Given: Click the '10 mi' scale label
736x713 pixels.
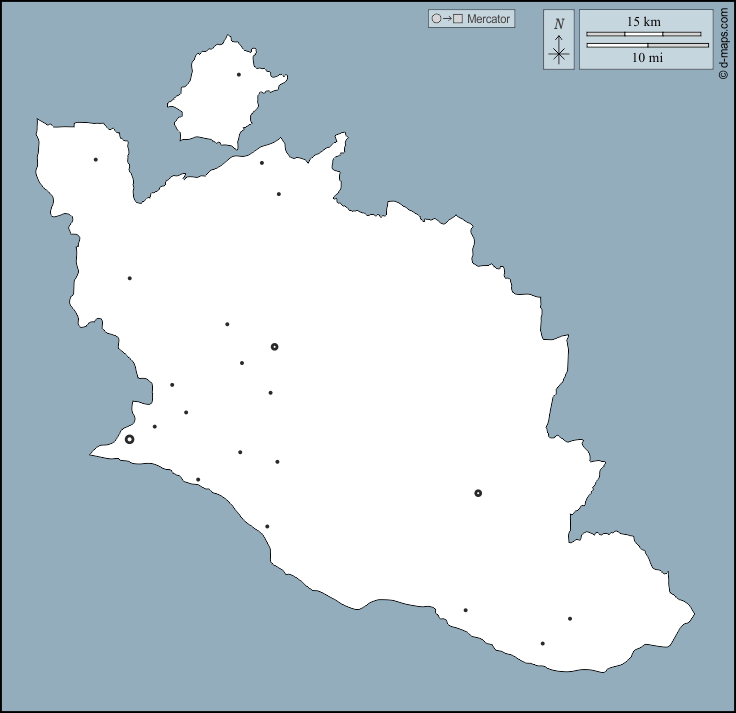Looking at the screenshot, I should pos(647,58).
